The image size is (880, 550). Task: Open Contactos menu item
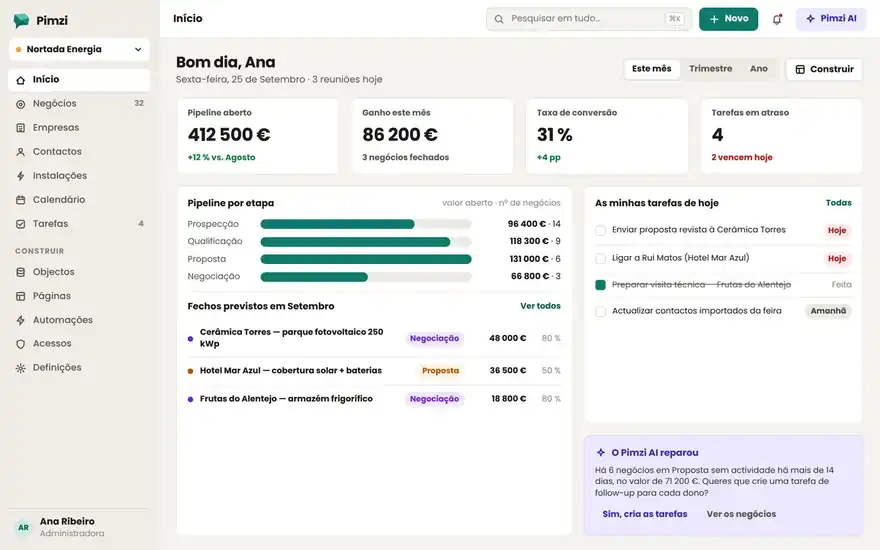79,152
